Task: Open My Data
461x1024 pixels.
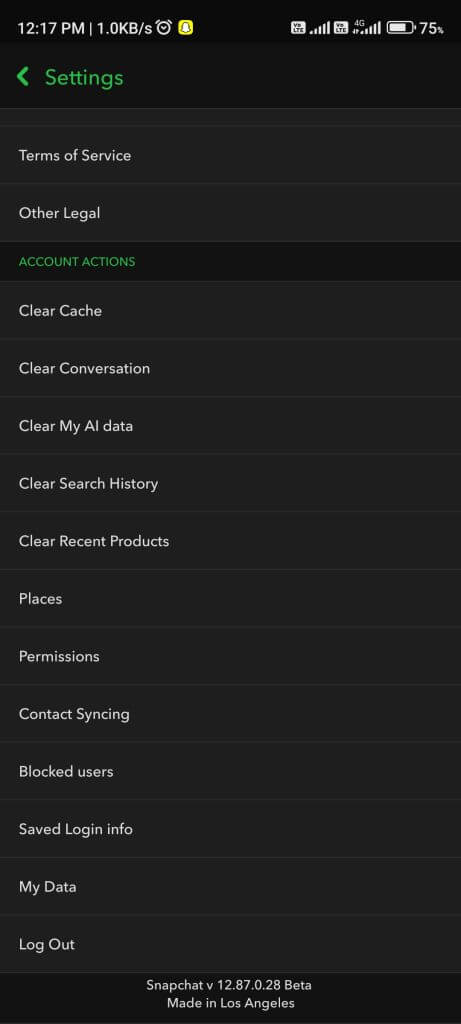Action: point(230,887)
